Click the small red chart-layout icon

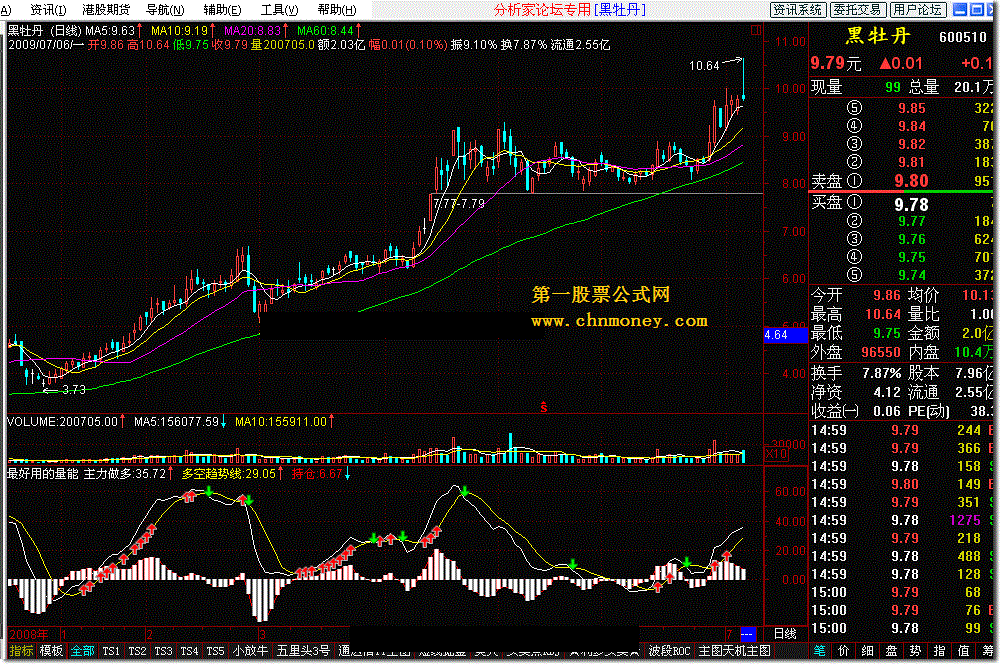pyautogui.click(x=755, y=29)
